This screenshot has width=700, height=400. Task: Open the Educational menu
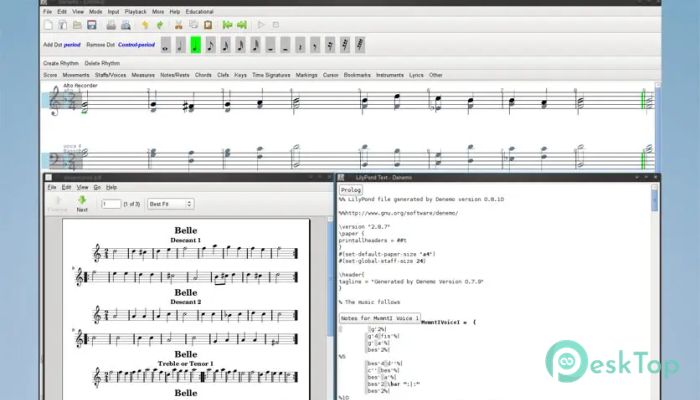click(199, 12)
